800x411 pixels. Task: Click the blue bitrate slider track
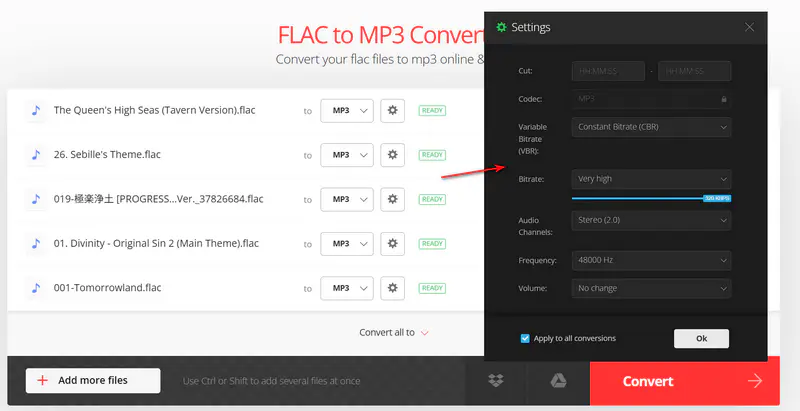(x=637, y=198)
